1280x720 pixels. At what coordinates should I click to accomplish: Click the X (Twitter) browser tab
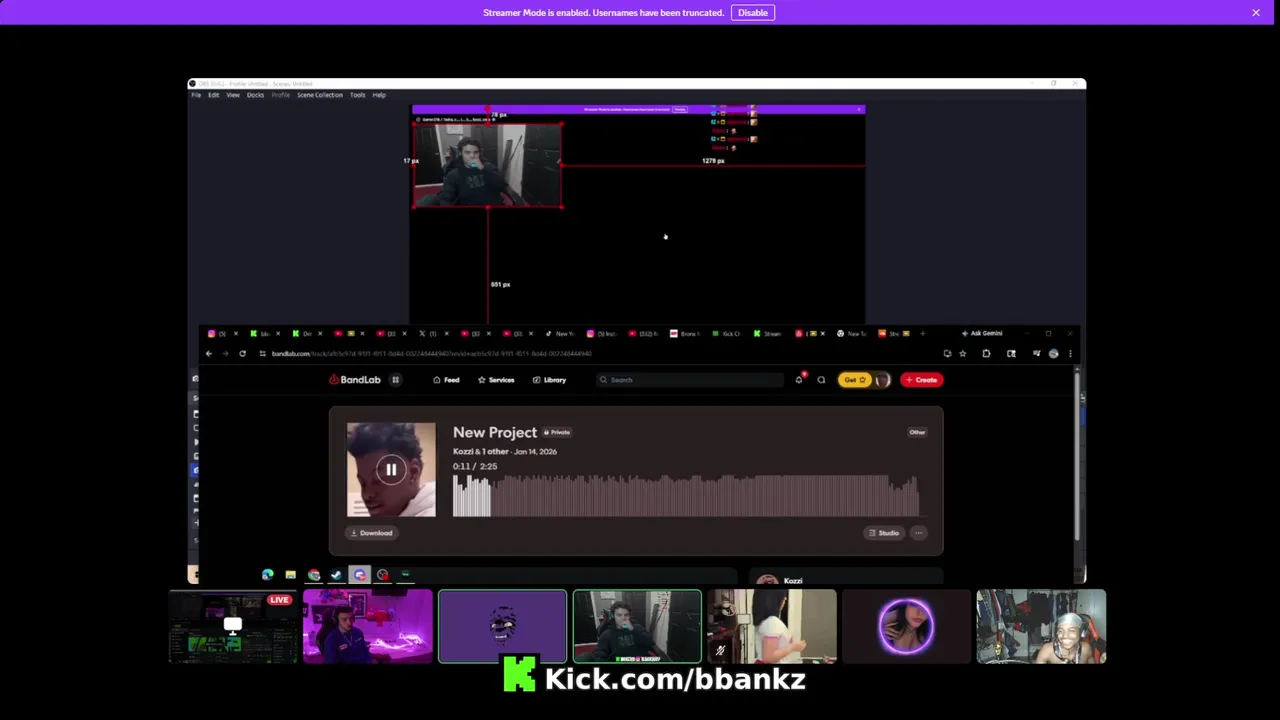[432, 333]
